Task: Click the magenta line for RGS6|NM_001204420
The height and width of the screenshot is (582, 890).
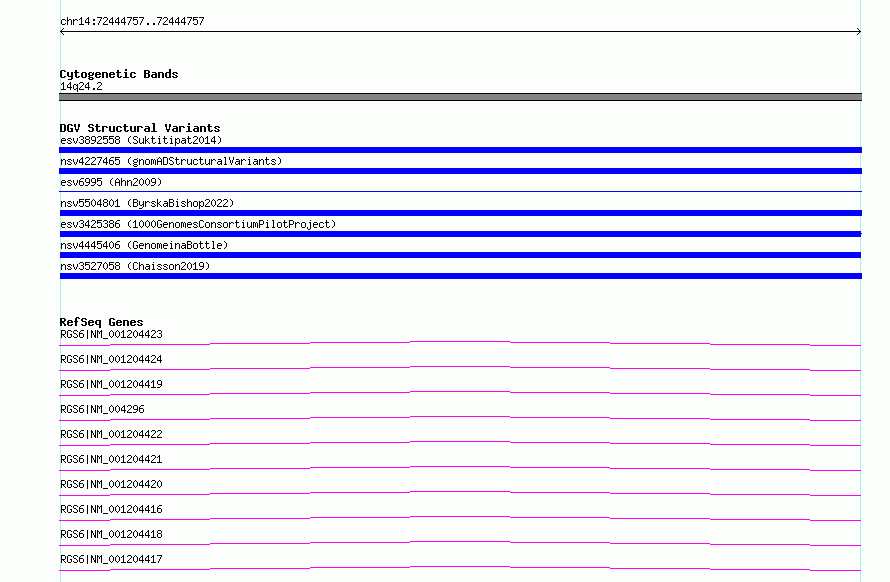Action: [x=460, y=493]
